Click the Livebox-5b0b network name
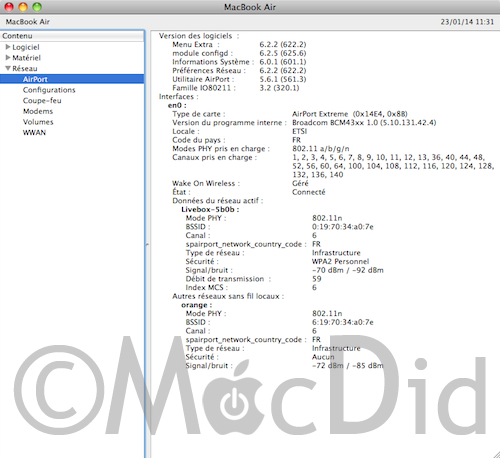Screen dimensions: 500x458 (x=210, y=209)
